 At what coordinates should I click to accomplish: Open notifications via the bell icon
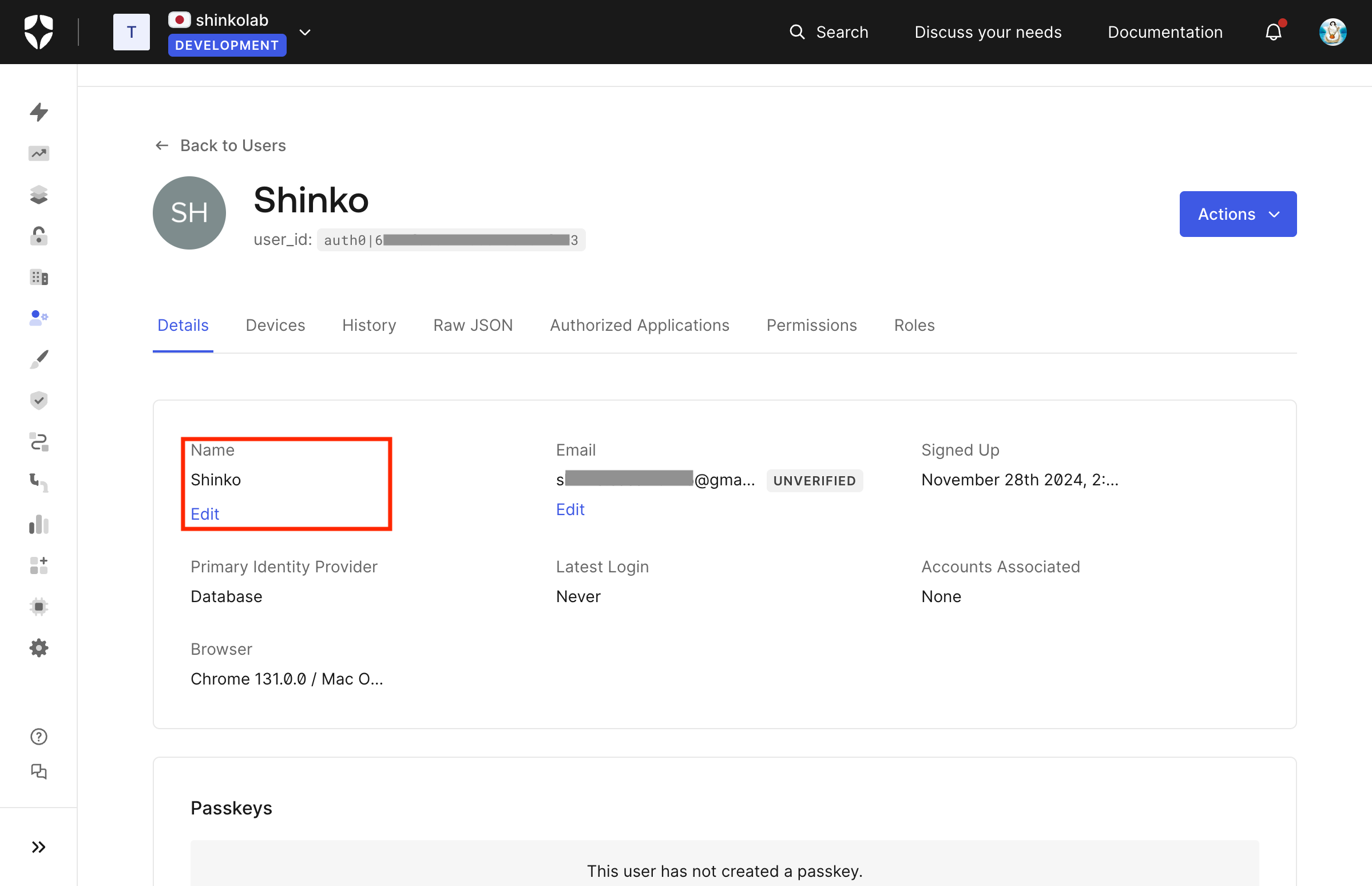(1273, 31)
